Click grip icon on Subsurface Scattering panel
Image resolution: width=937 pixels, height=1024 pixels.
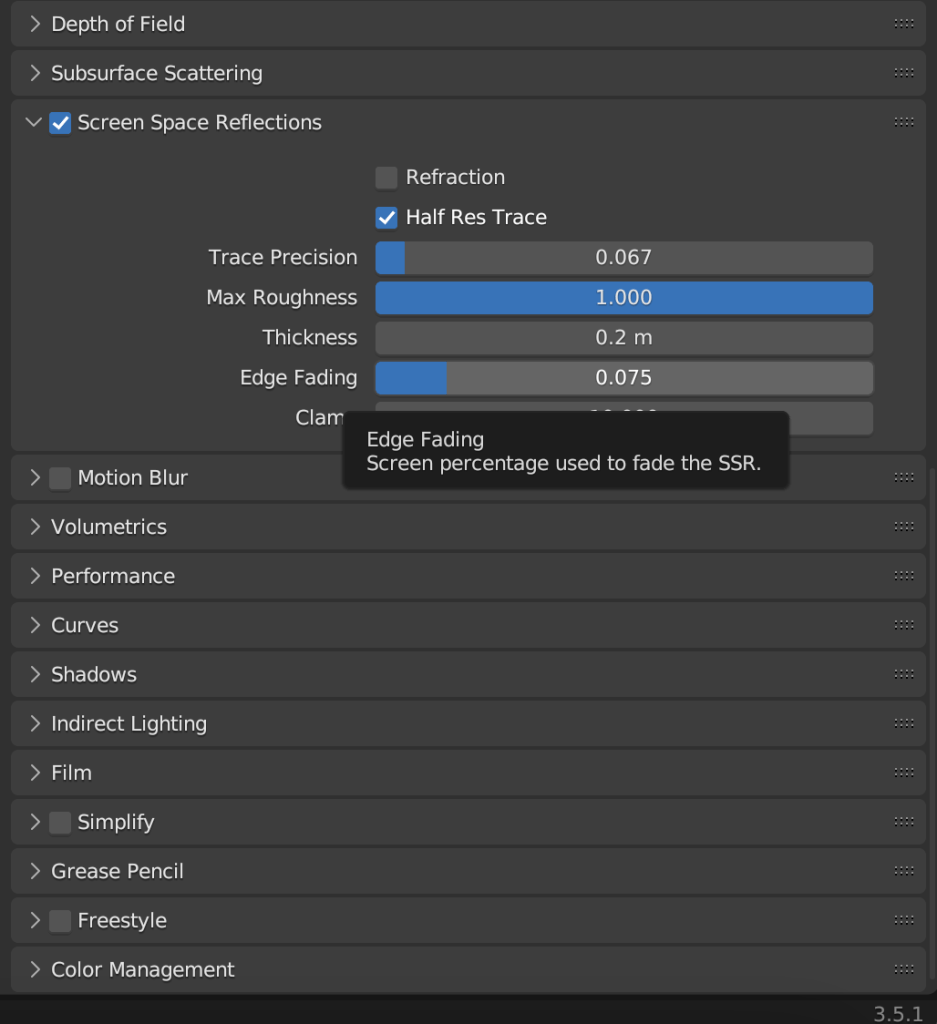(x=904, y=73)
